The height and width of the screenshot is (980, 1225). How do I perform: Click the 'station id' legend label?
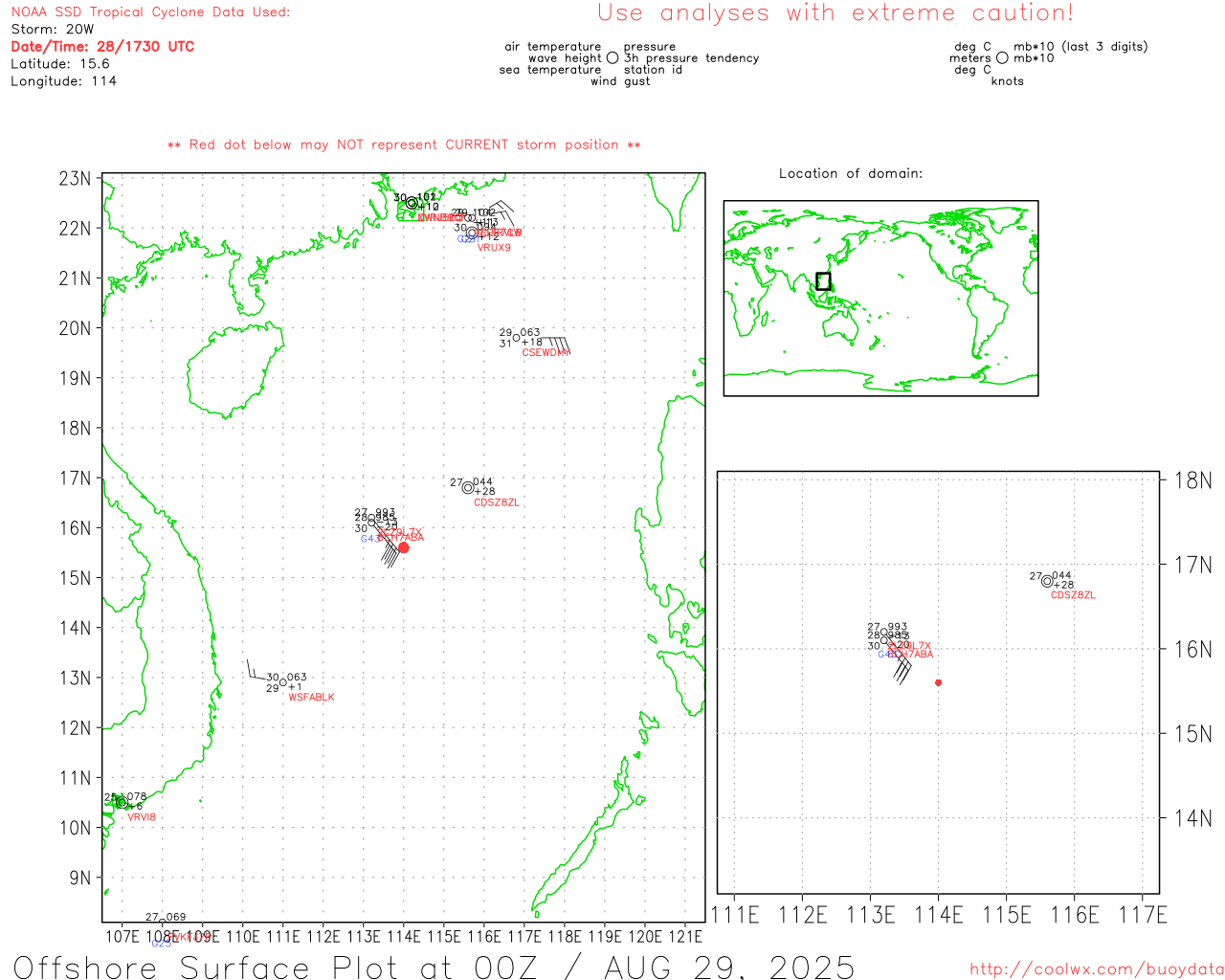pos(653,70)
